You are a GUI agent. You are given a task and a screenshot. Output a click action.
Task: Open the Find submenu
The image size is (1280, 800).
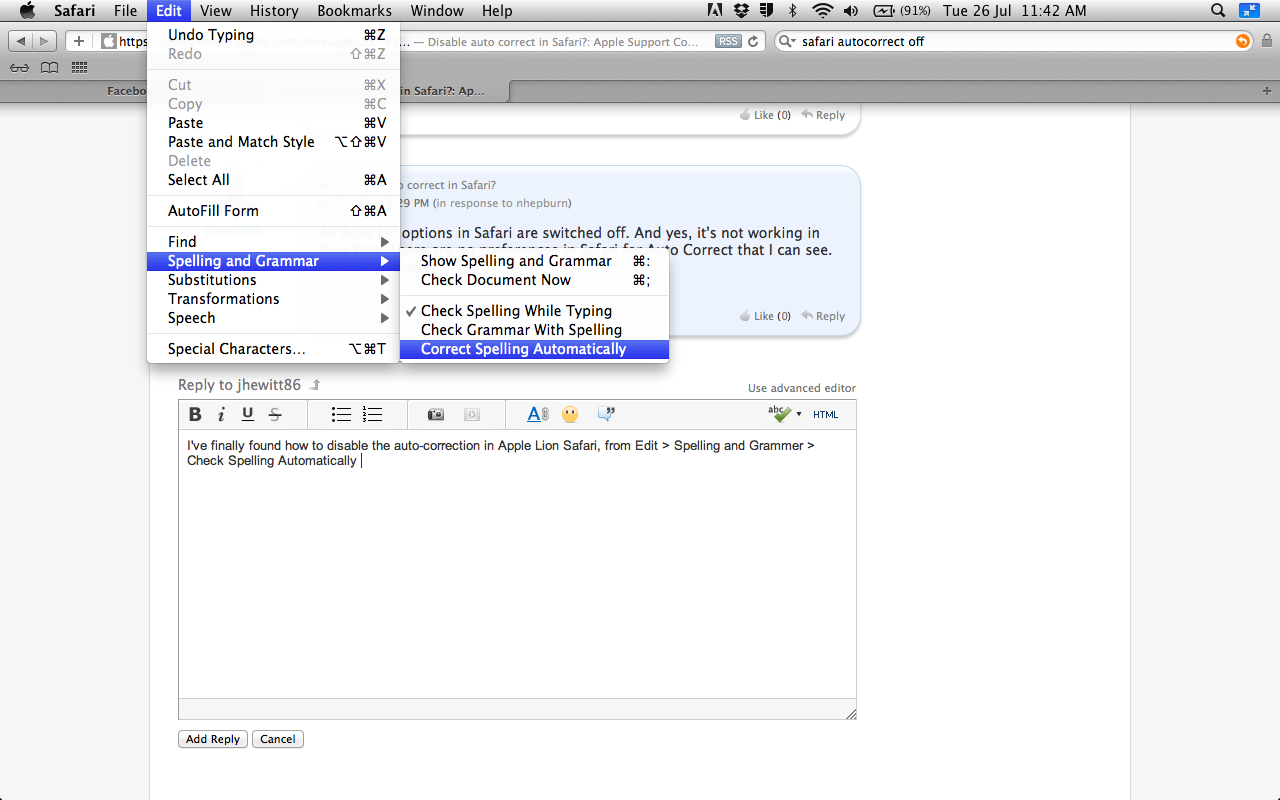(x=182, y=241)
